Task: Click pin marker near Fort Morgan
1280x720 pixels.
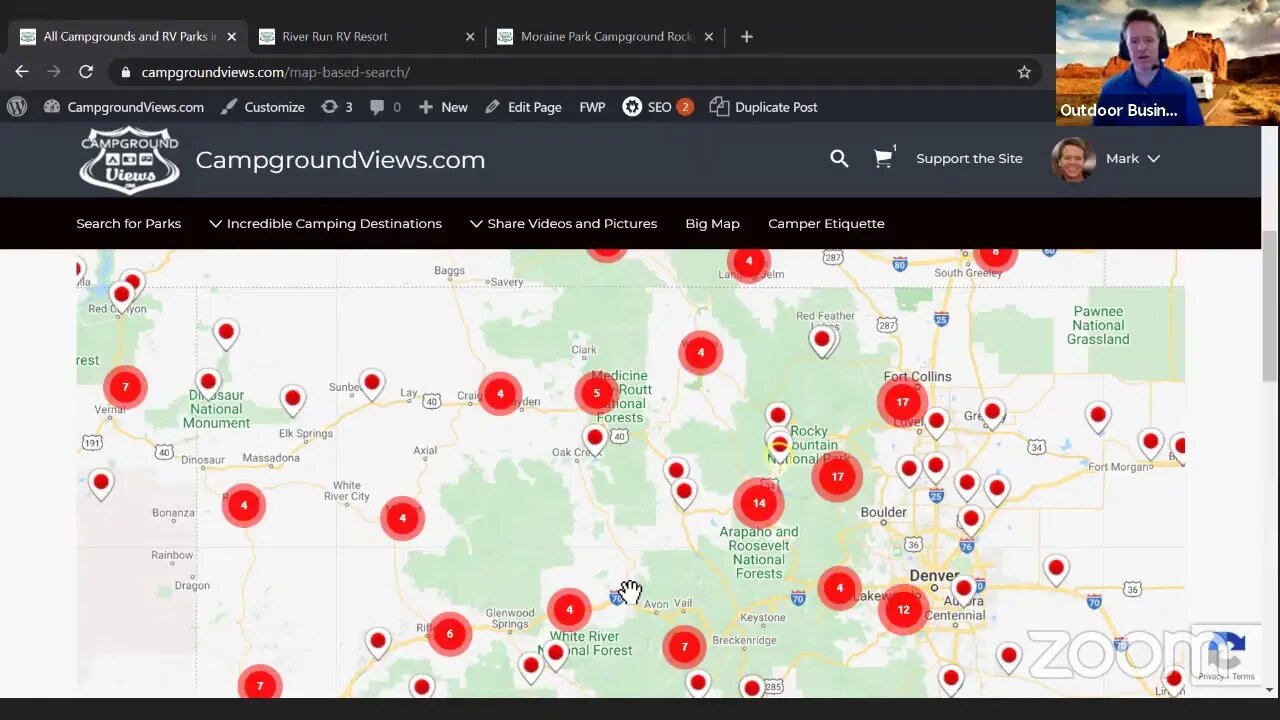Action: 1151,443
